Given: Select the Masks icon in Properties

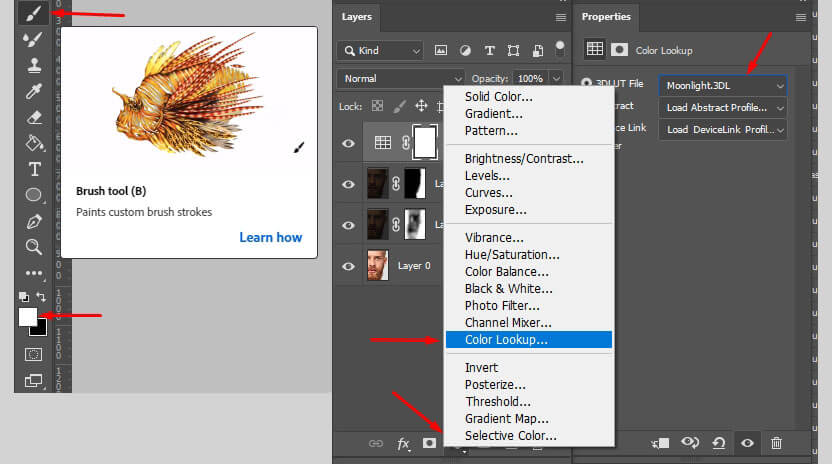Looking at the screenshot, I should pyautogui.click(x=619, y=50).
